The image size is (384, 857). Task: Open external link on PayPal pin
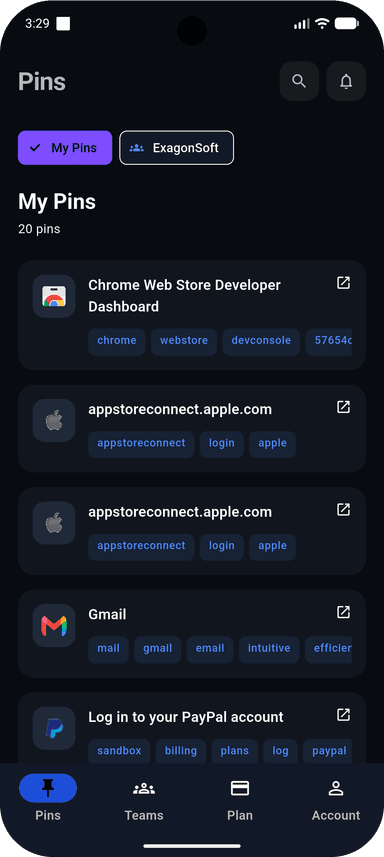point(343,714)
